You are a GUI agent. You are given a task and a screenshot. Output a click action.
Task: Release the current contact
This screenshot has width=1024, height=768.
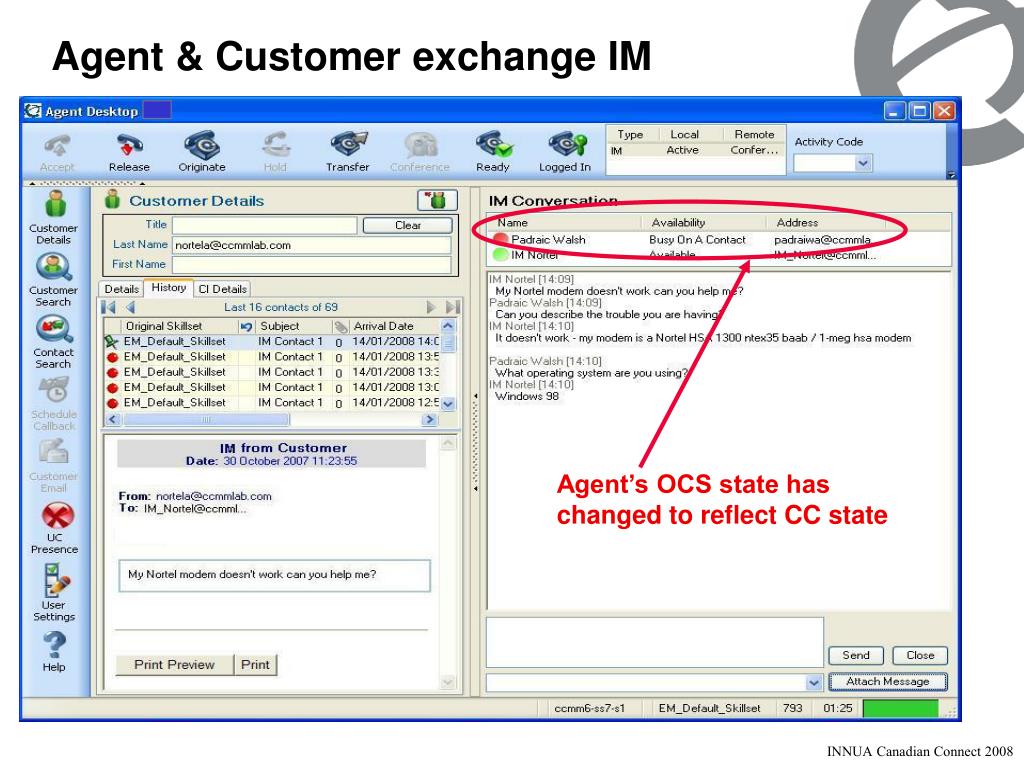point(129,145)
